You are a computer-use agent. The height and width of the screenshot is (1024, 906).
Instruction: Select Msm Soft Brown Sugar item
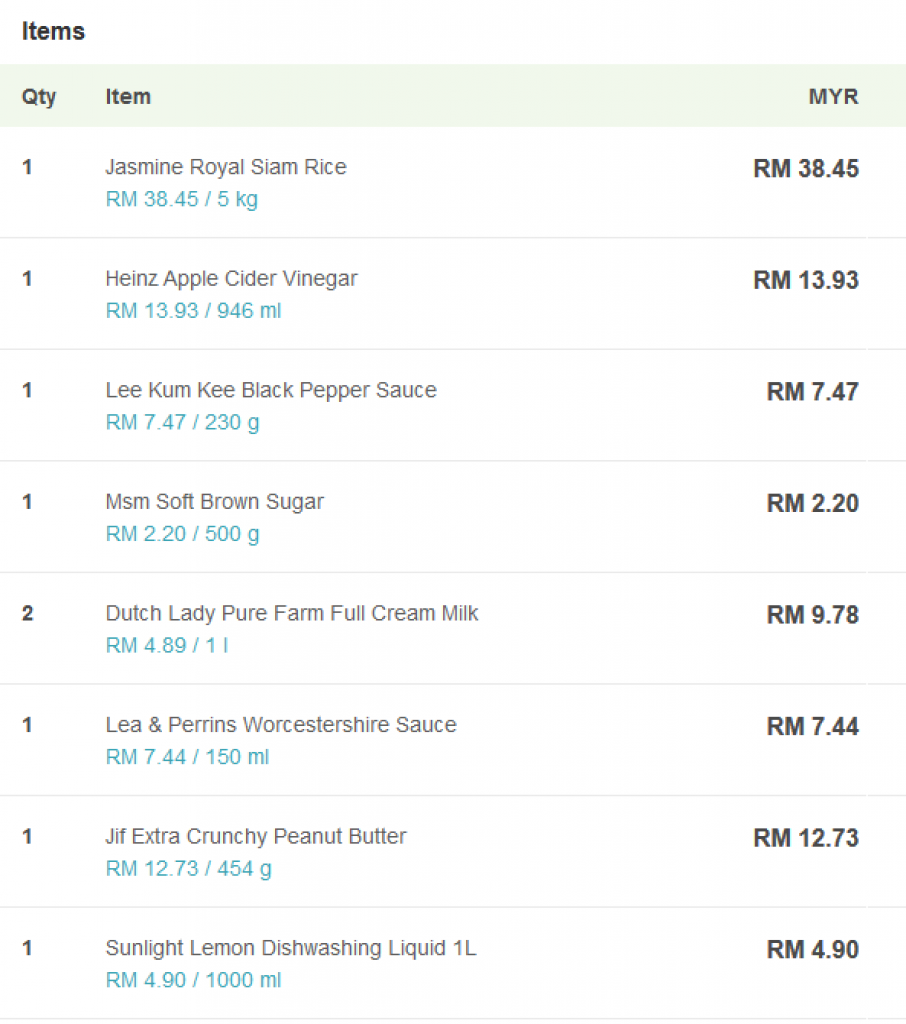(214, 502)
